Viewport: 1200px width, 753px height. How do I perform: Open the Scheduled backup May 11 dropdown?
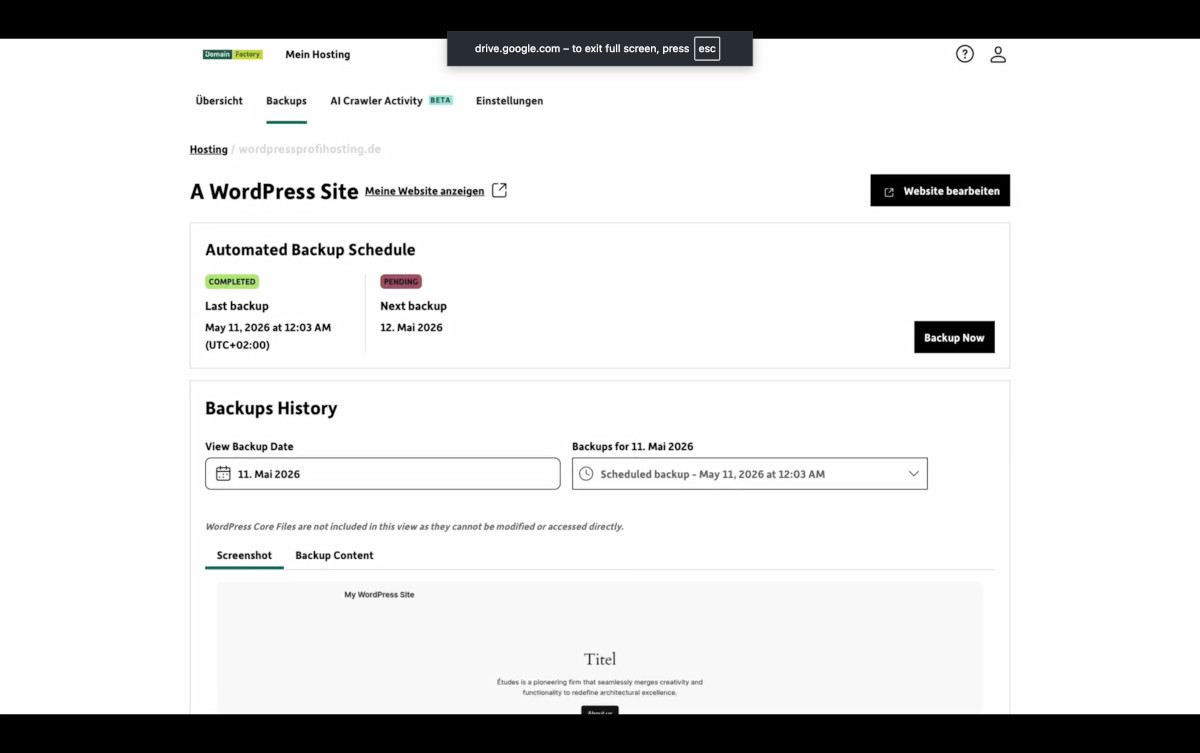click(750, 474)
